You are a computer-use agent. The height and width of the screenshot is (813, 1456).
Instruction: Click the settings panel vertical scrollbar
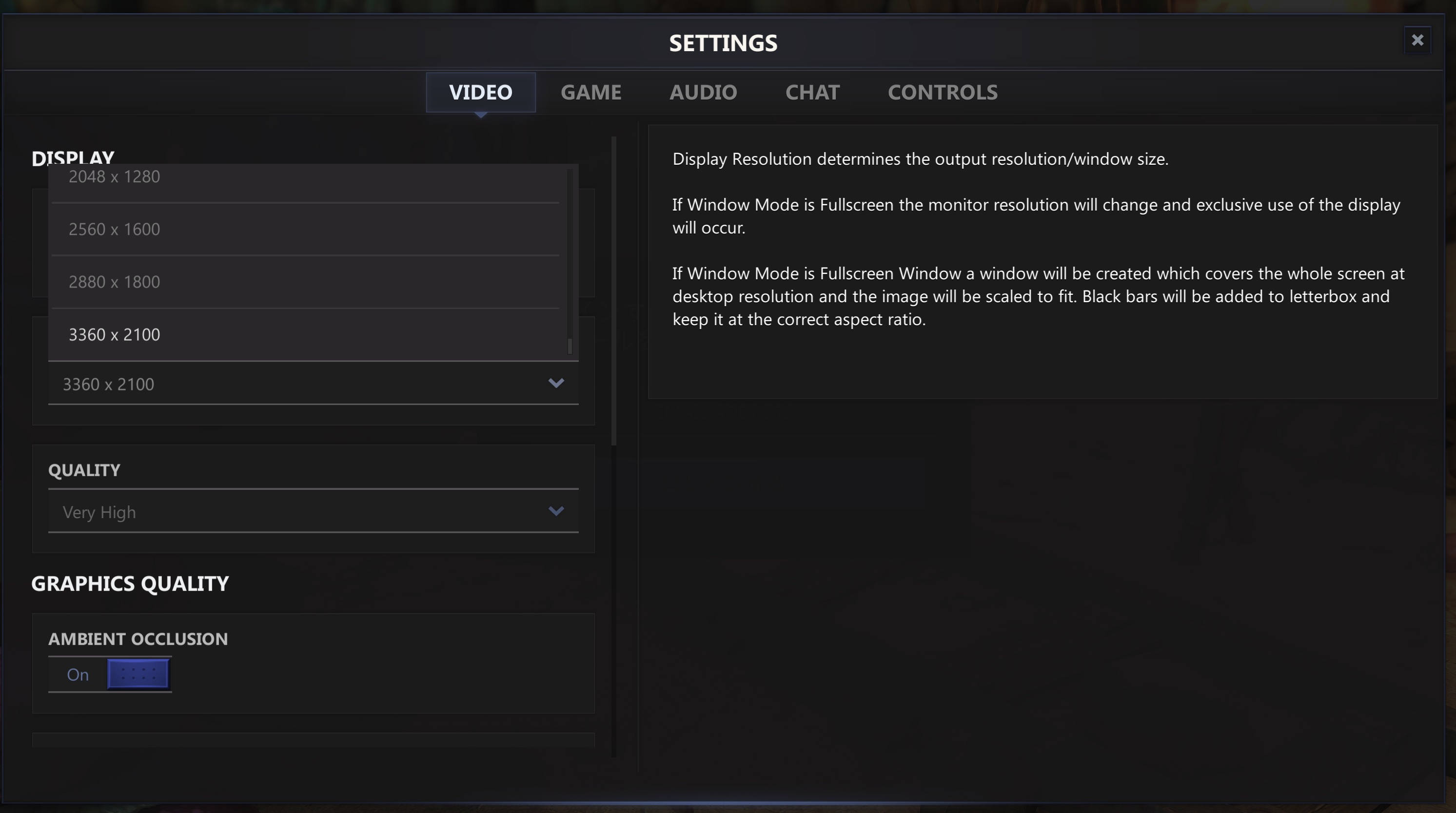click(614, 290)
